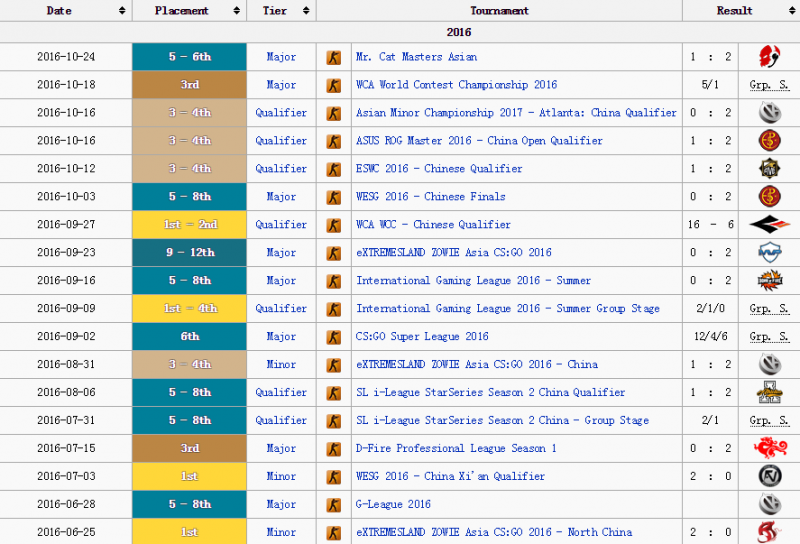Select the 1st - 4th placement cell
Screen dimensions: 800x544
click(x=189, y=309)
